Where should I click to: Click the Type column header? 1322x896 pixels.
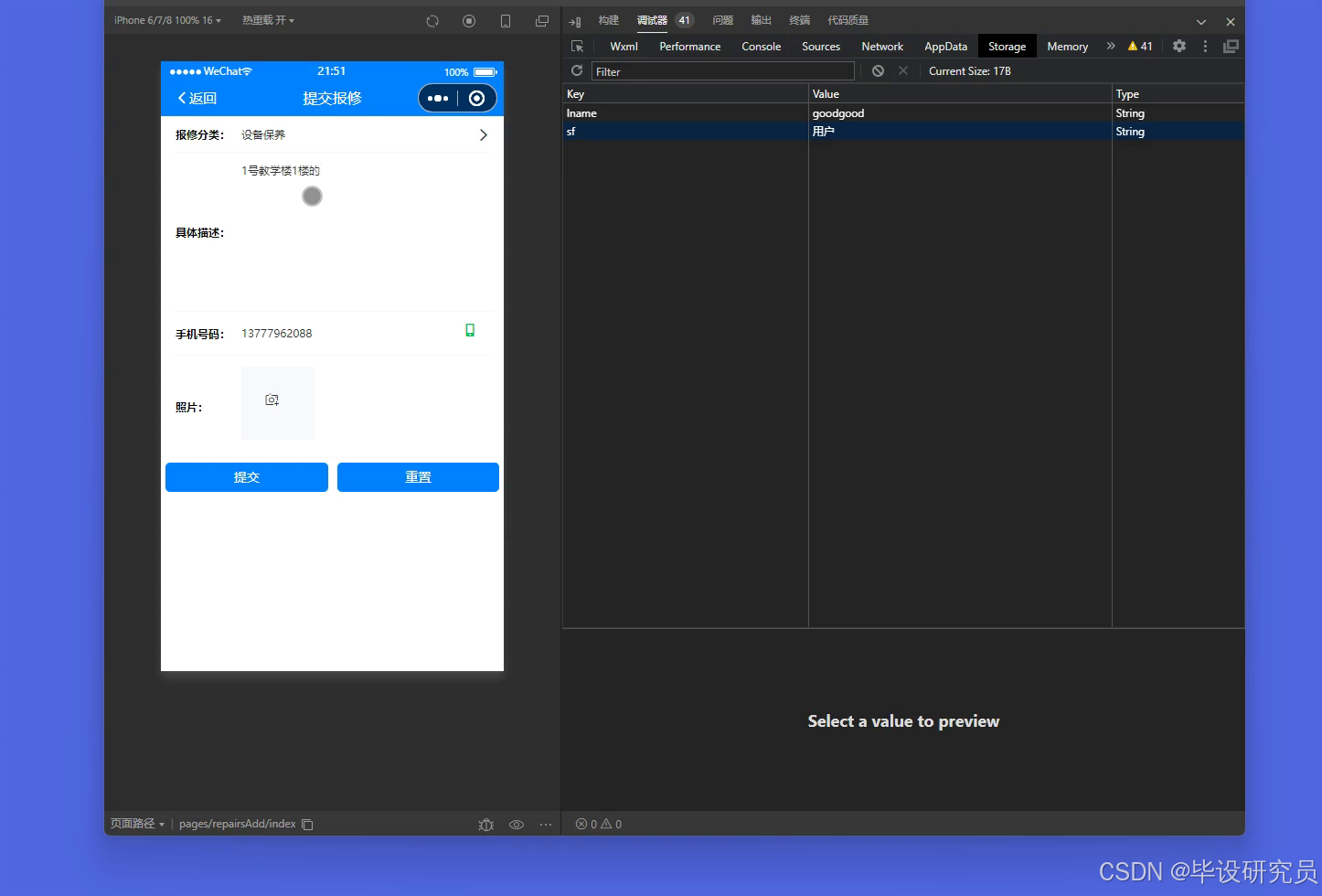pyautogui.click(x=1178, y=94)
